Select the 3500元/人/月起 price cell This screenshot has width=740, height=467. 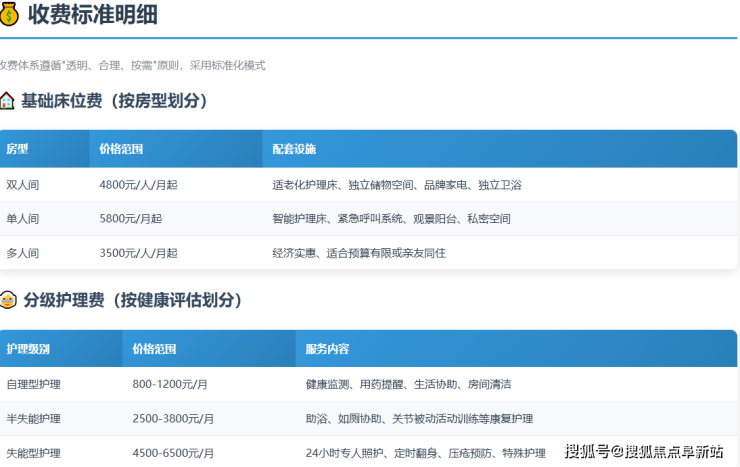[138, 253]
